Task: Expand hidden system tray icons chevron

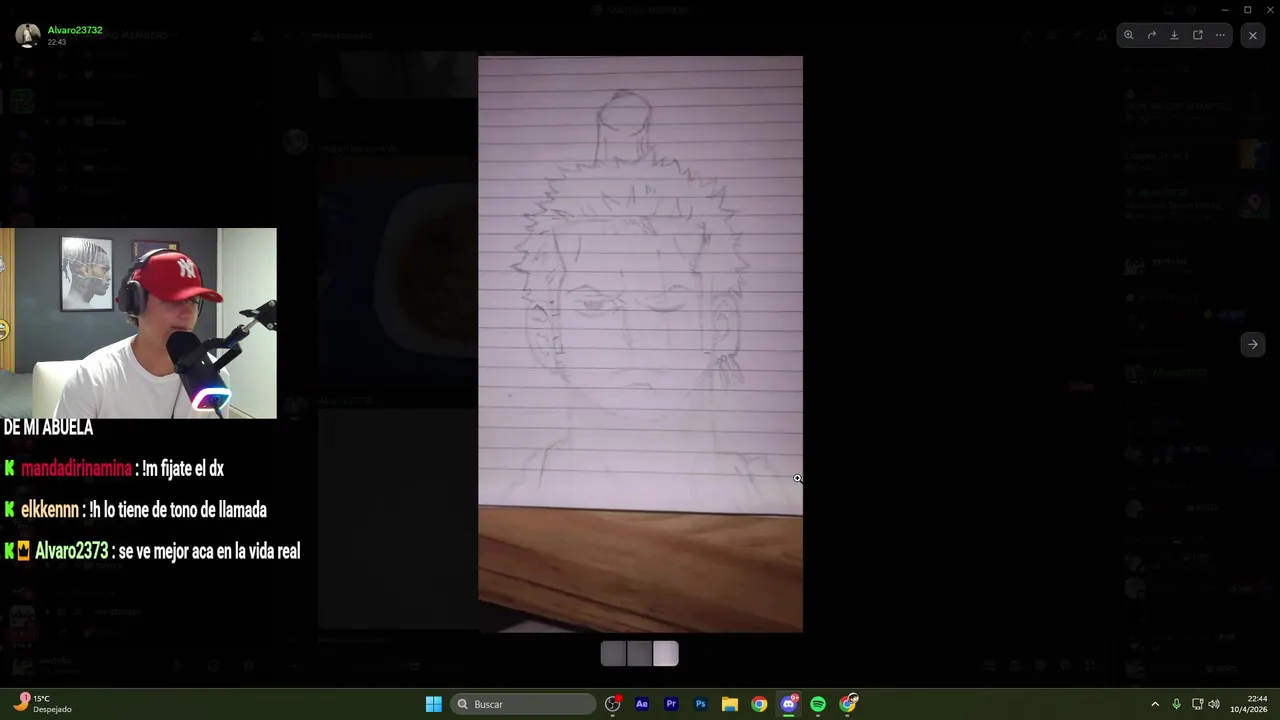Action: [1155, 704]
